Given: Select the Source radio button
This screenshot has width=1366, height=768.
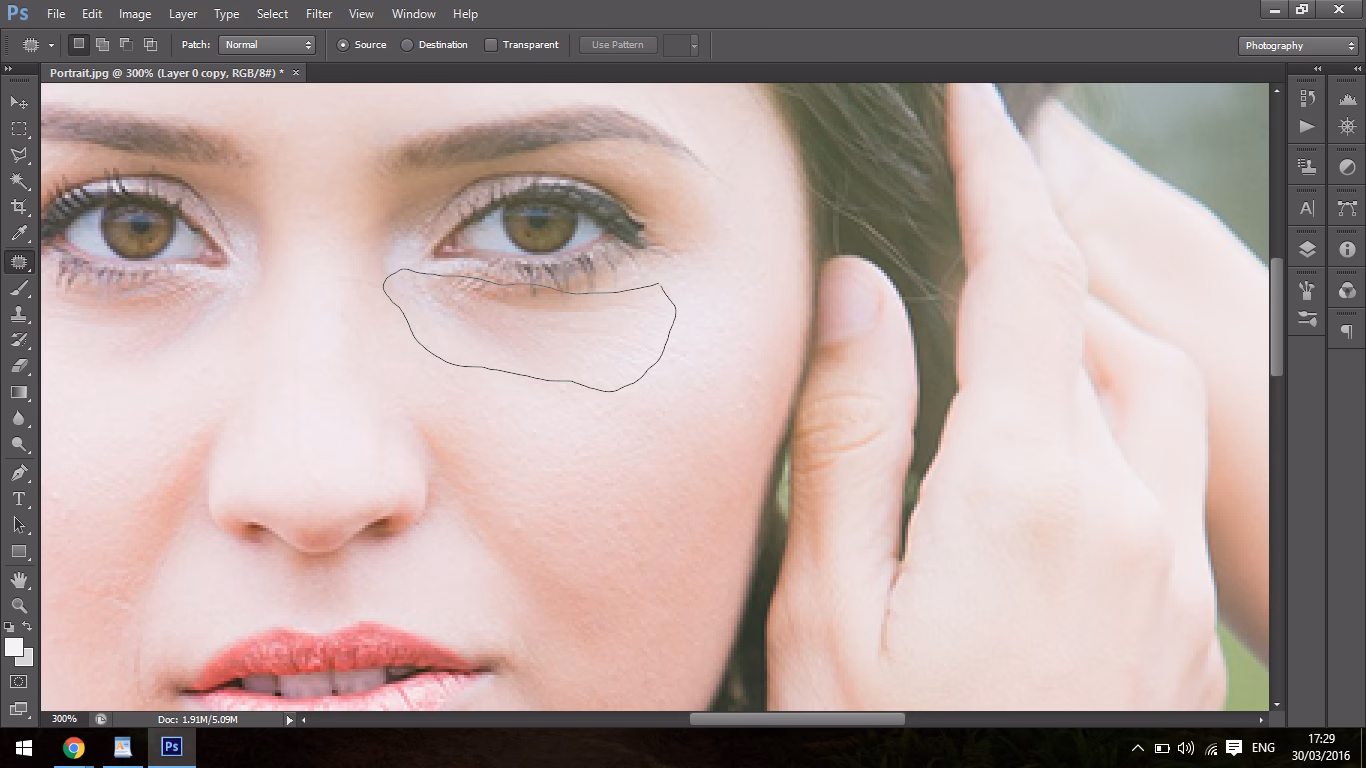Looking at the screenshot, I should [x=341, y=45].
